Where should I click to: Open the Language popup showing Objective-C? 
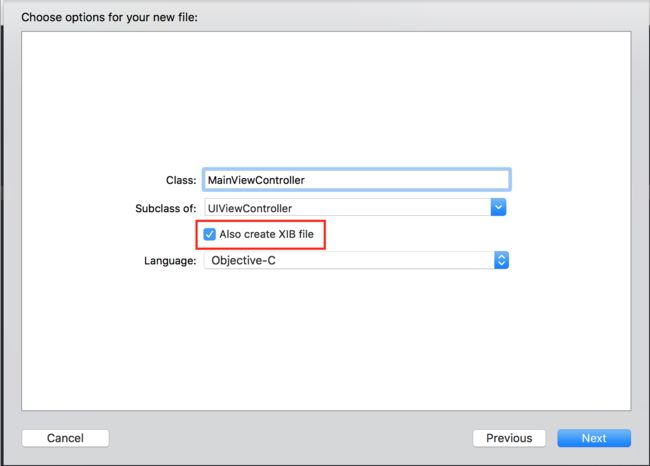(356, 260)
